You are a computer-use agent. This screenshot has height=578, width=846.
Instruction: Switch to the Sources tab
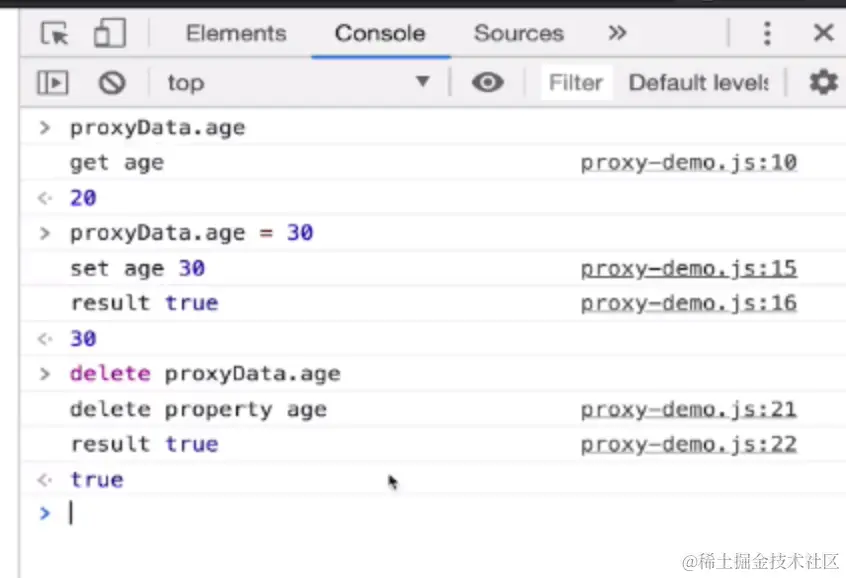click(518, 34)
